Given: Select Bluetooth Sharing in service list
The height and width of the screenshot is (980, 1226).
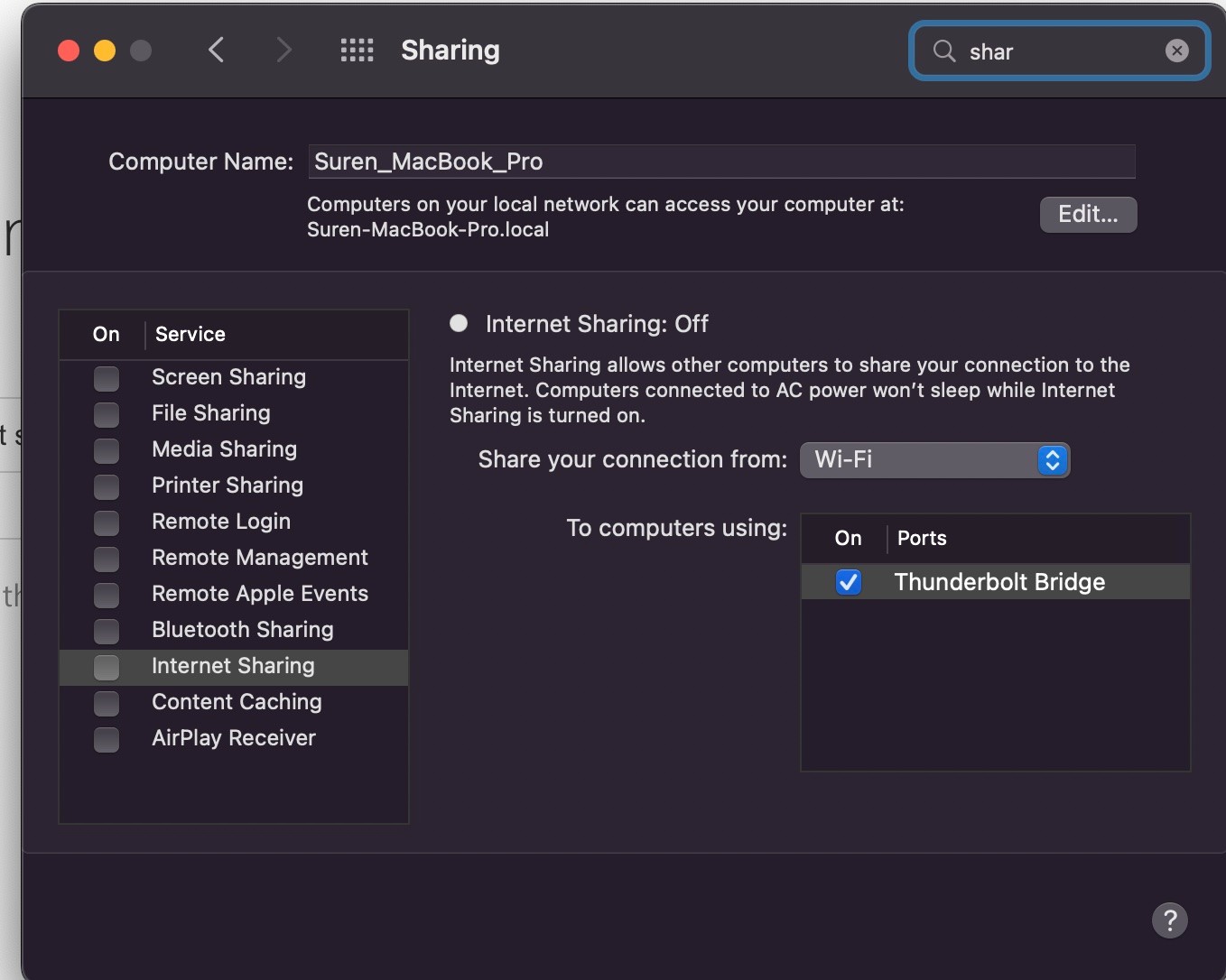Looking at the screenshot, I should click(242, 630).
